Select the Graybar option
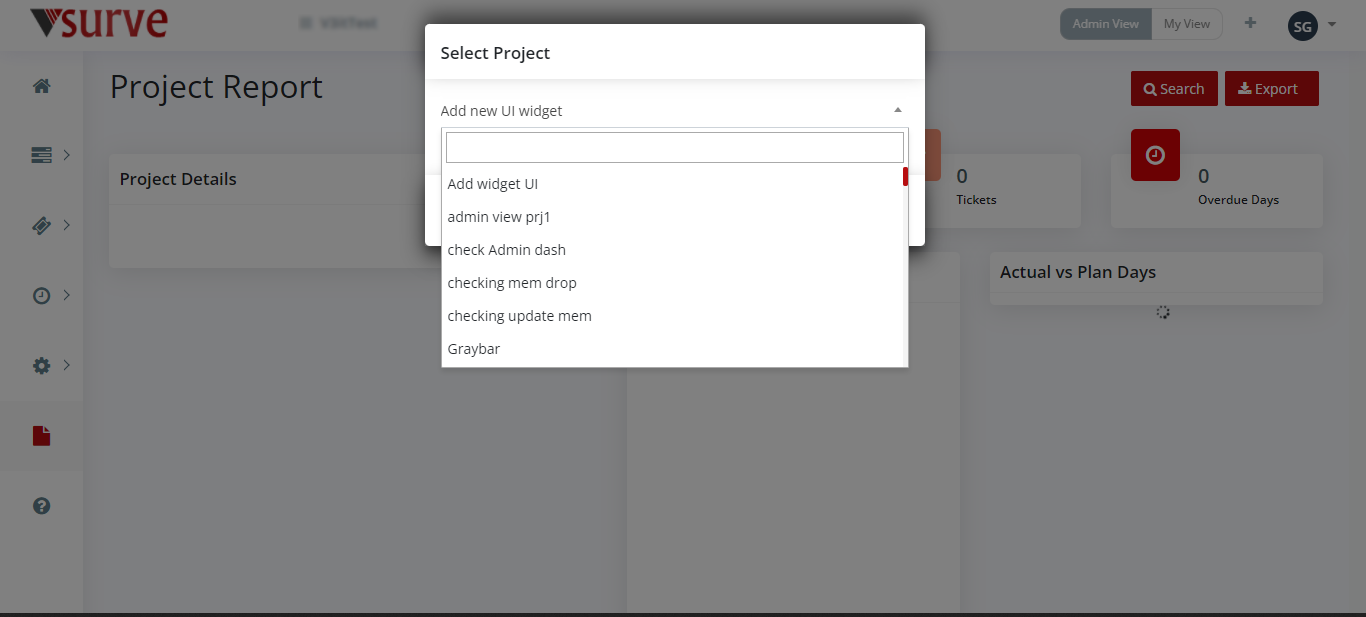 point(672,349)
